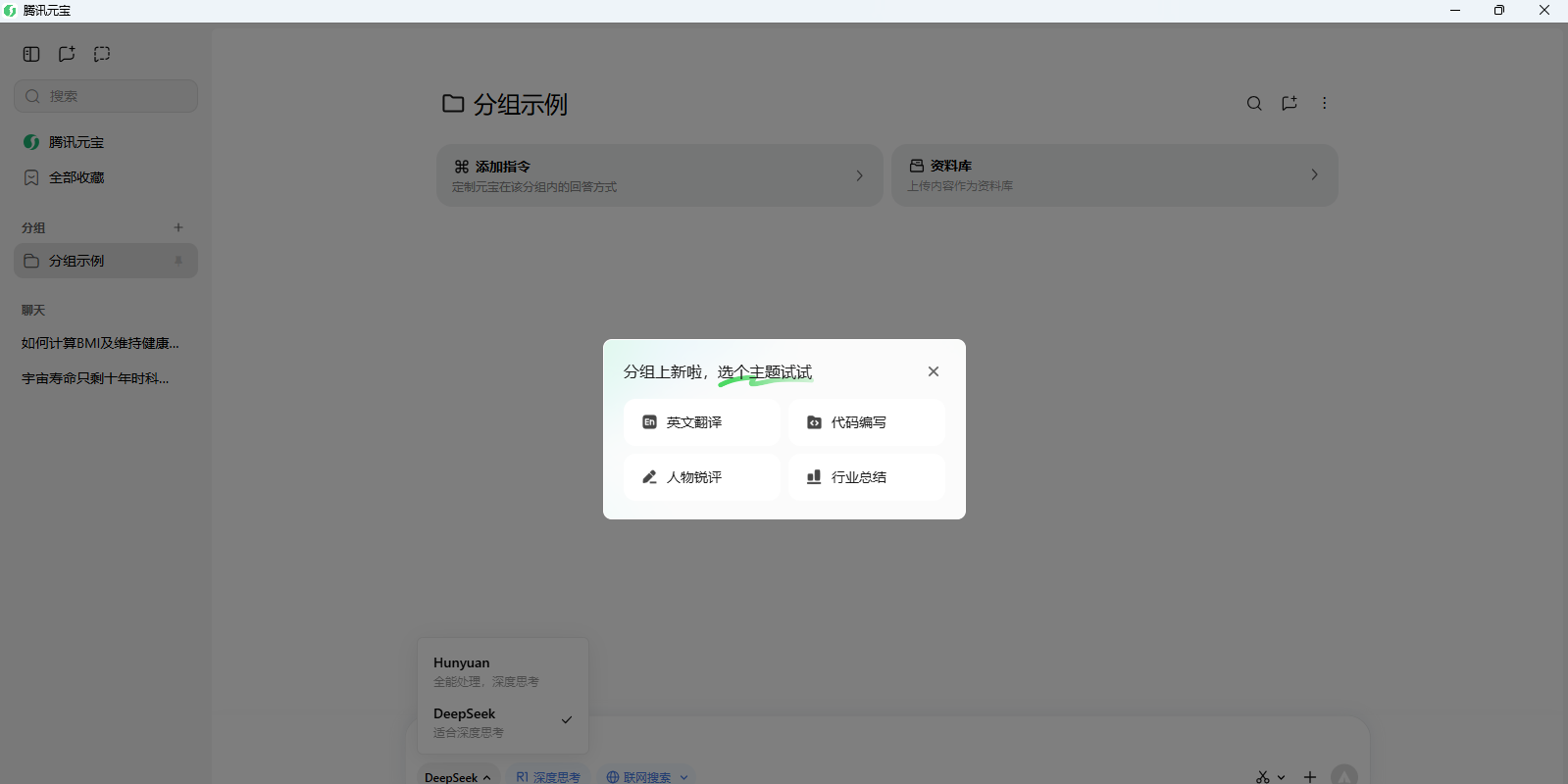This screenshot has width=1568, height=784.
Task: Close the 分组上新啦 popup dialog
Action: (934, 371)
